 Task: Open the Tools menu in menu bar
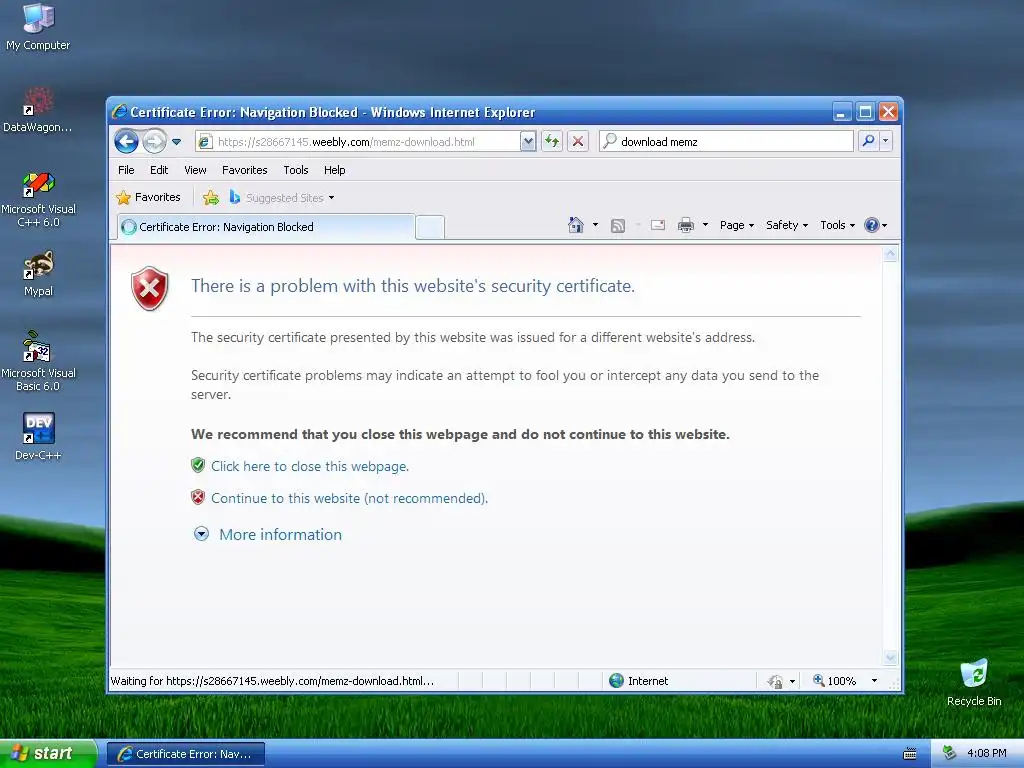[x=296, y=170]
